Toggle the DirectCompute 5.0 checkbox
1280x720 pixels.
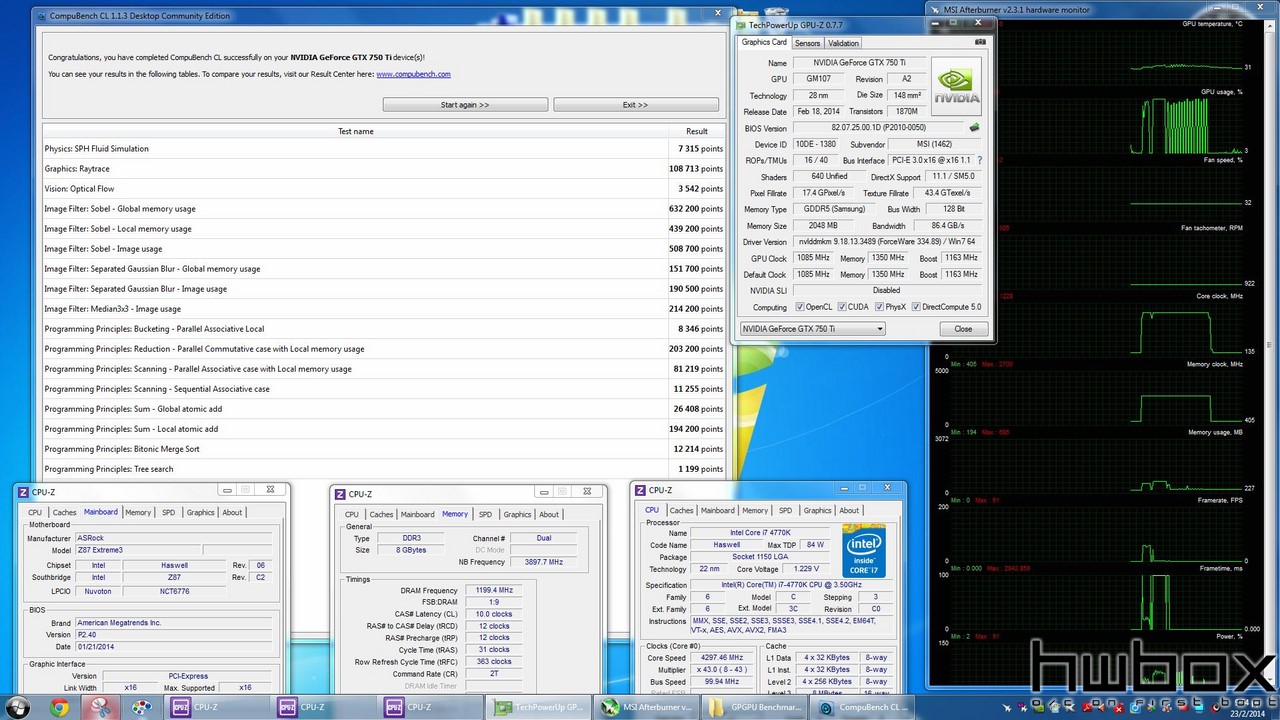click(x=916, y=307)
